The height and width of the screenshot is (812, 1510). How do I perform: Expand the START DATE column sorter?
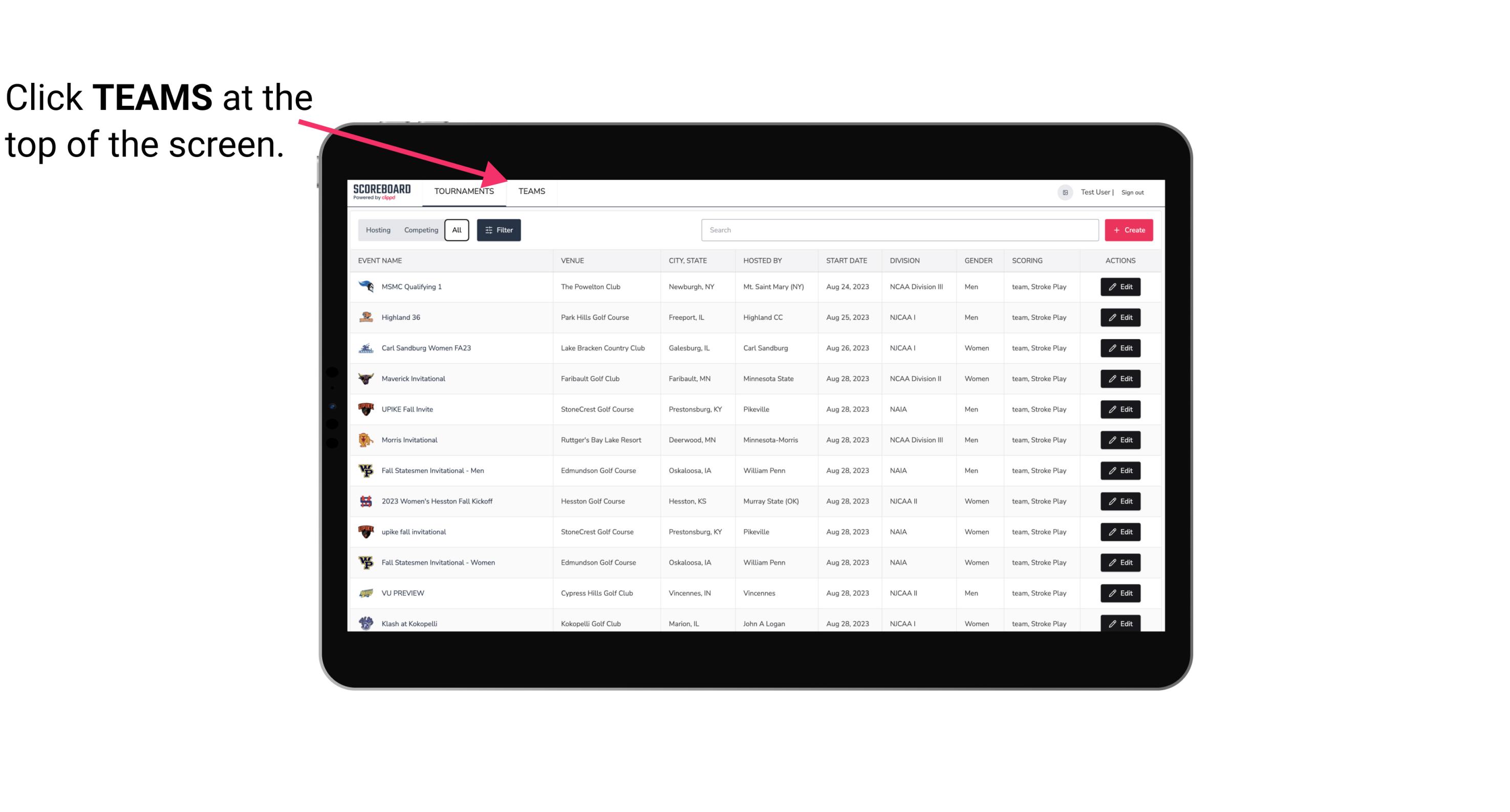[x=846, y=260]
